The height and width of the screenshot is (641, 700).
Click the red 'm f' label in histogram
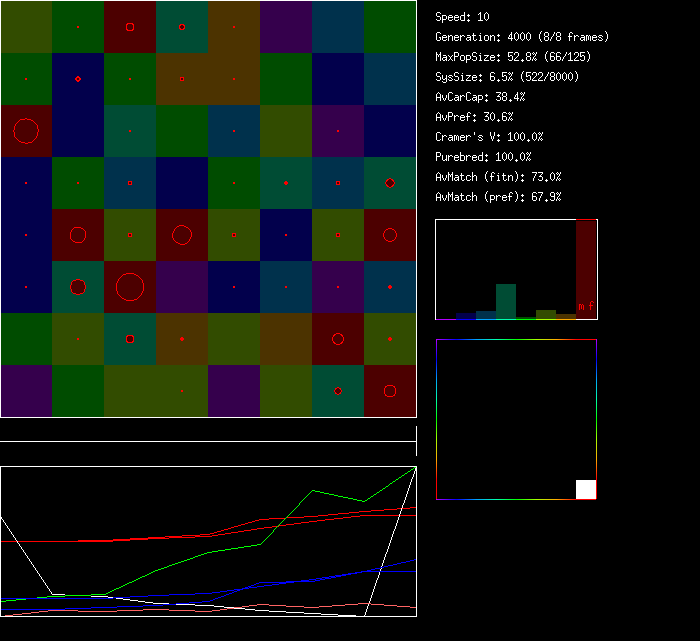[x=586, y=305]
